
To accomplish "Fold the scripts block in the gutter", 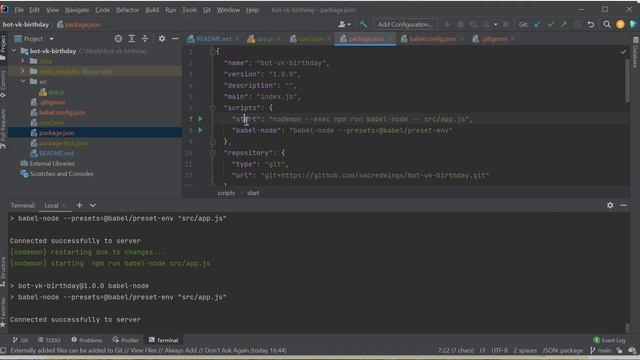I will (x=213, y=108).
